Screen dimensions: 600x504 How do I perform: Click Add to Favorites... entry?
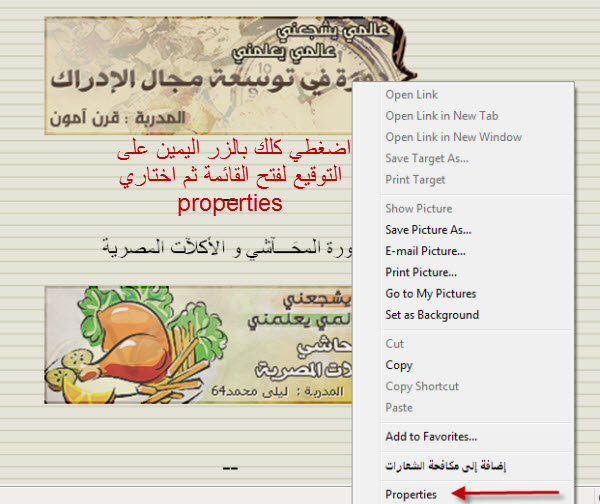tap(431, 436)
